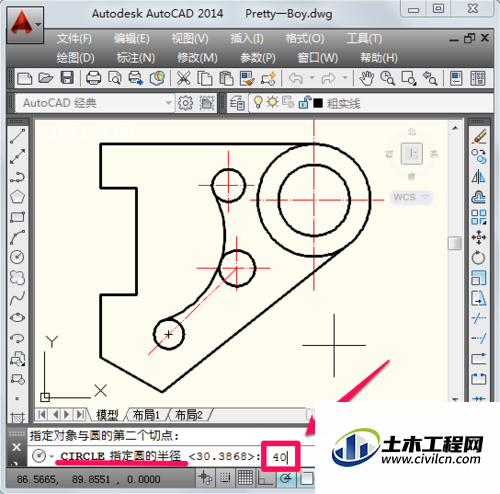Open the AutoCAD 经典 workspace dropdown

click(168, 103)
